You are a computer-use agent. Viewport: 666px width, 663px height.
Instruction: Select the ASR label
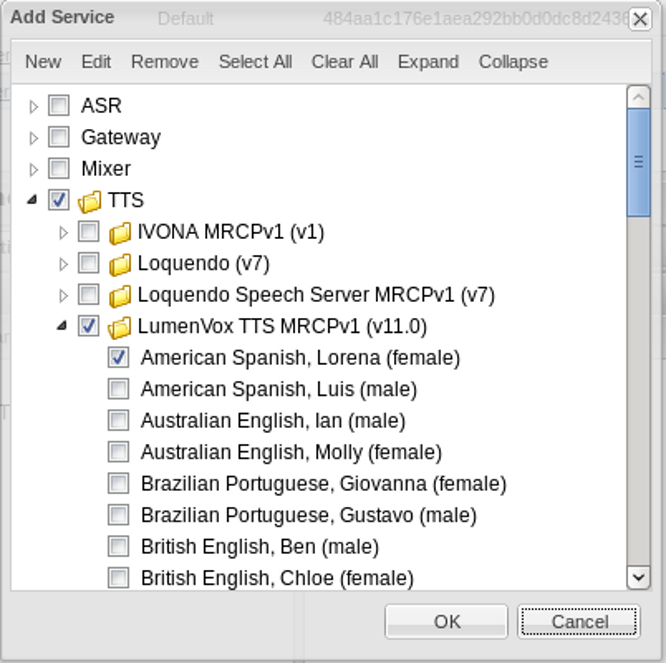tap(101, 105)
